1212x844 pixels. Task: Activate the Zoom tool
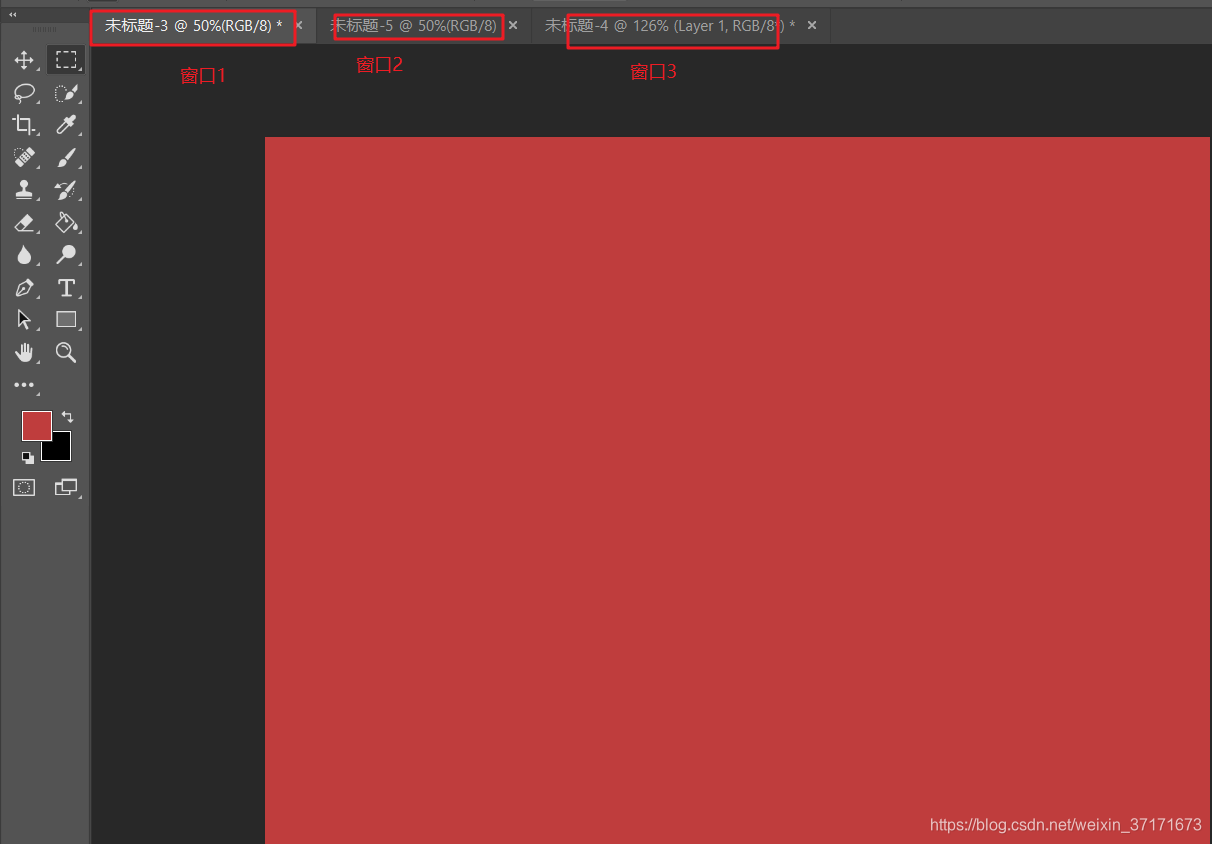(66, 352)
